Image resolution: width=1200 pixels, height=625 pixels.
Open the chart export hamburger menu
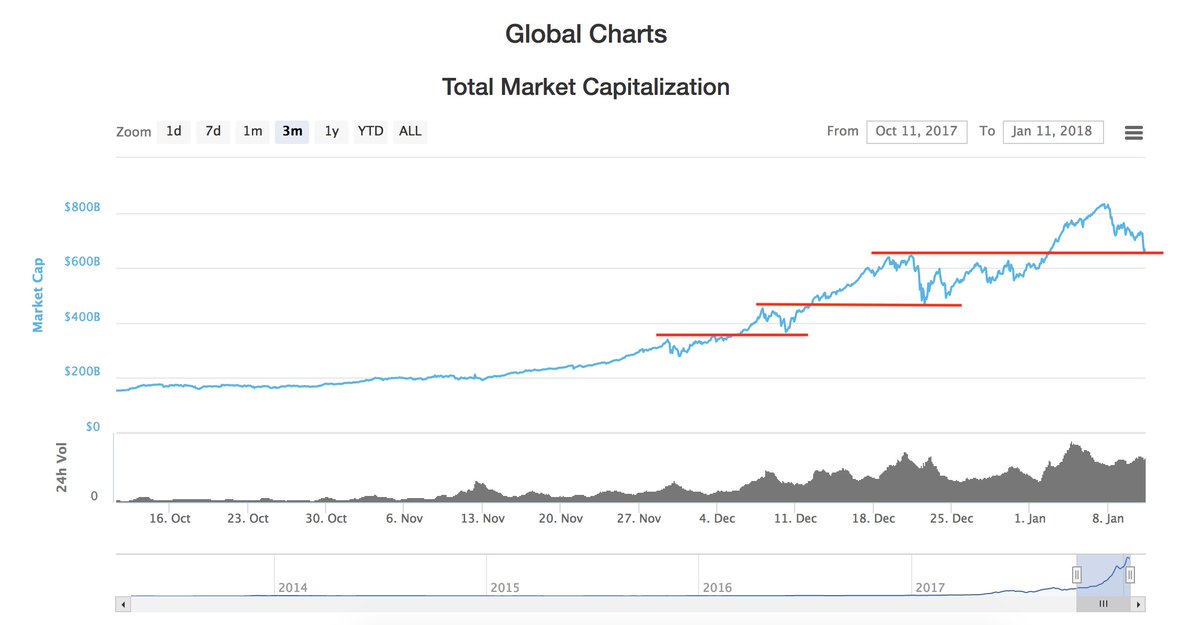pyautogui.click(x=1134, y=131)
